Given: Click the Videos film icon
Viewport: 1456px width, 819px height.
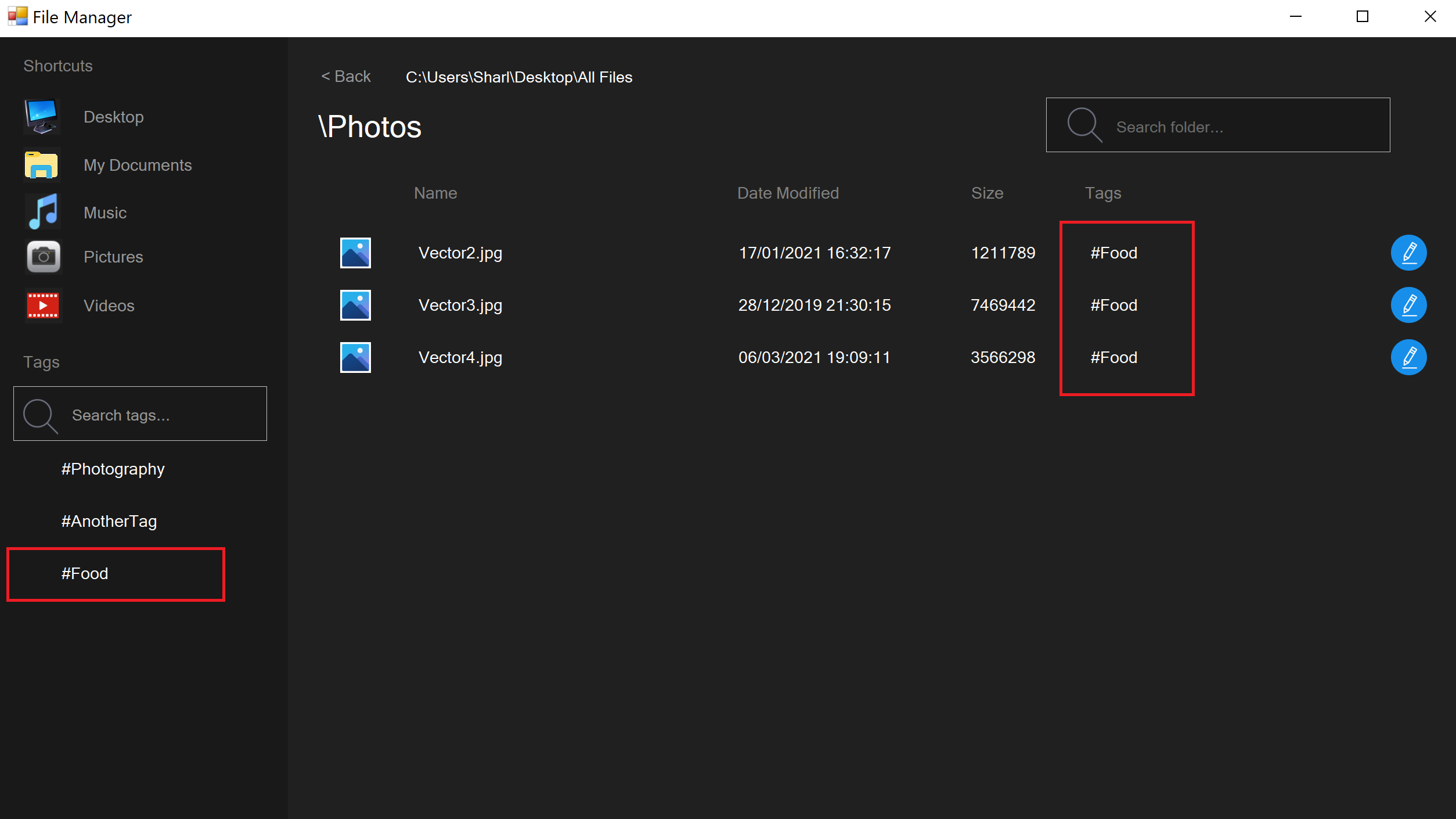Looking at the screenshot, I should pos(43,306).
